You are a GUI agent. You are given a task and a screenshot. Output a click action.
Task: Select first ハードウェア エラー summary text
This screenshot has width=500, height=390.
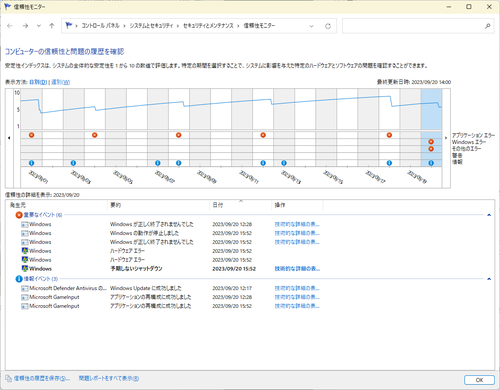pyautogui.click(x=127, y=251)
